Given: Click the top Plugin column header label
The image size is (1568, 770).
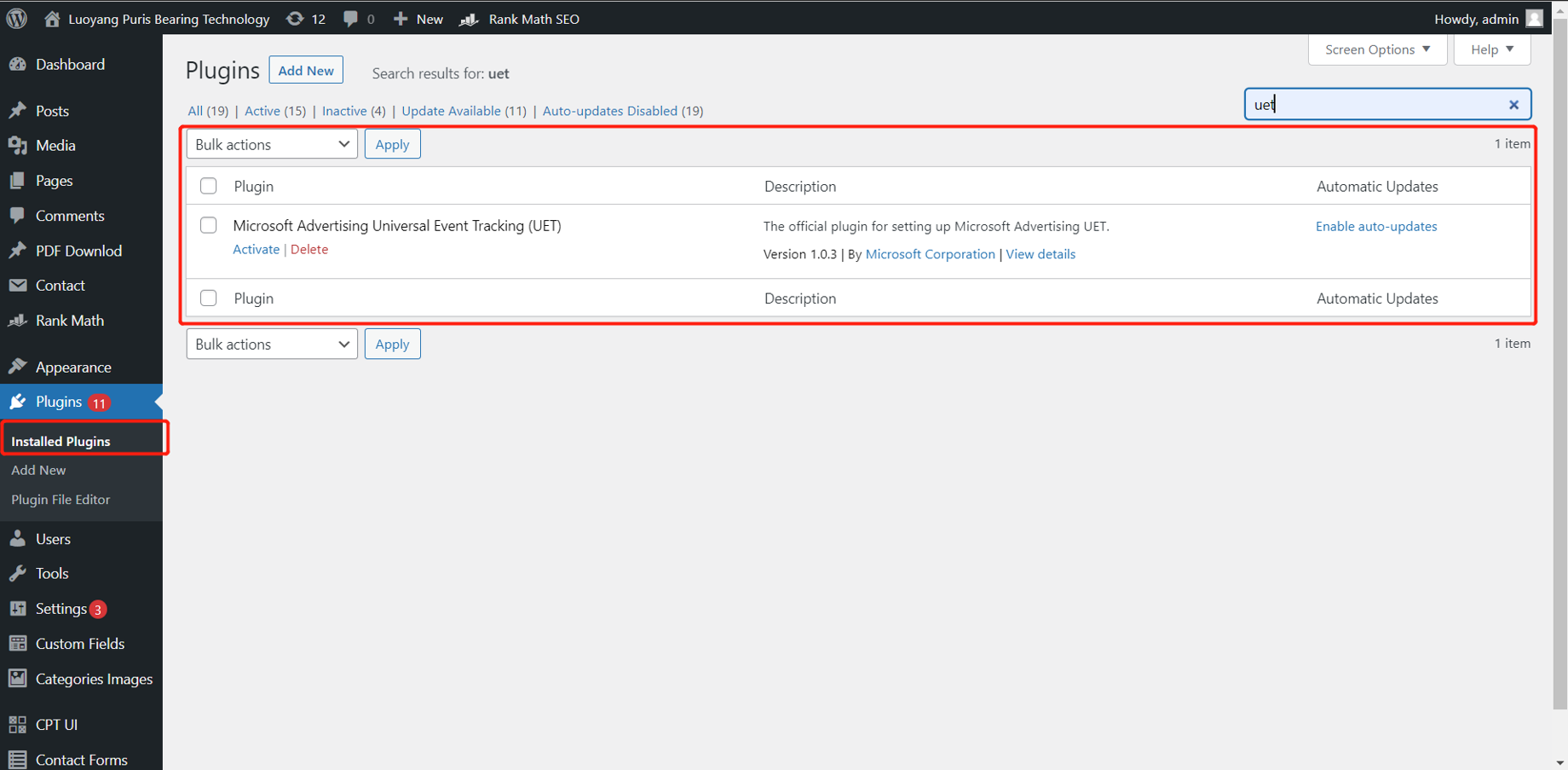Looking at the screenshot, I should tap(253, 186).
